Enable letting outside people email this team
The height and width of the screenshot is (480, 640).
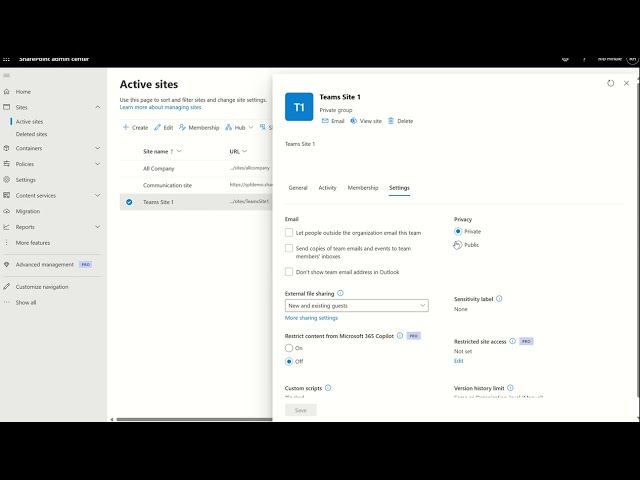[289, 233]
